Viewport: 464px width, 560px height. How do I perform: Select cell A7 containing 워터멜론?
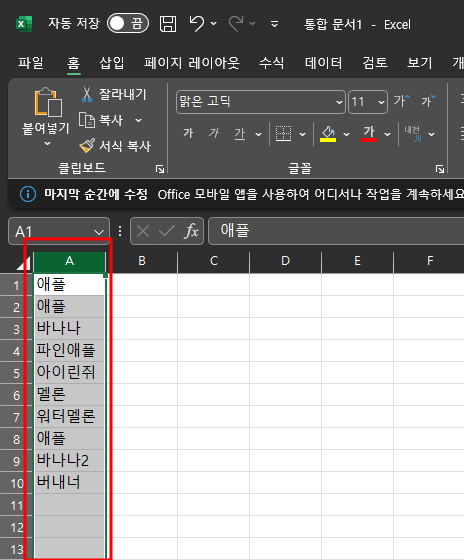coord(70,417)
